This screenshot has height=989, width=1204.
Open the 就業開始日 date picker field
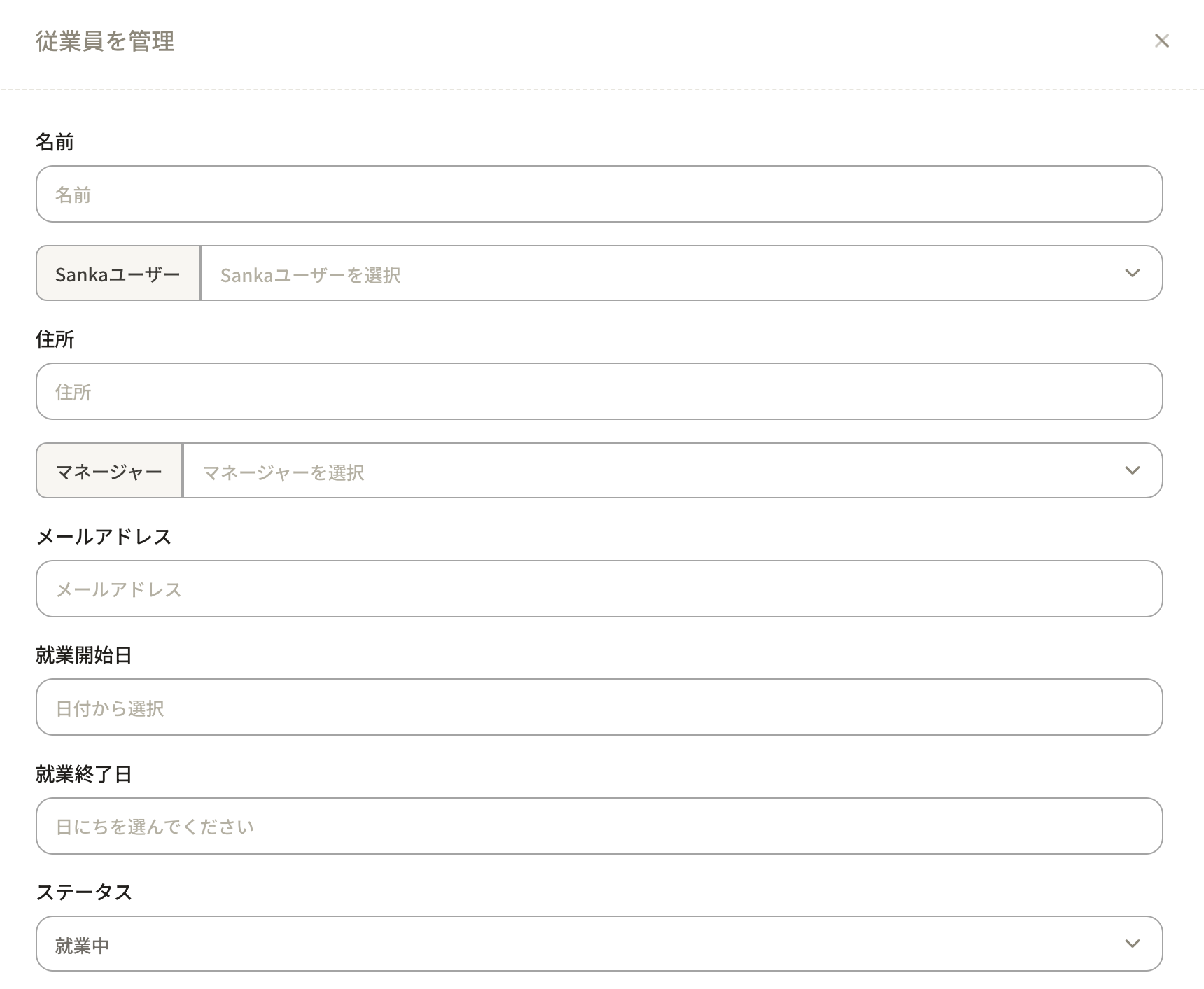point(599,707)
